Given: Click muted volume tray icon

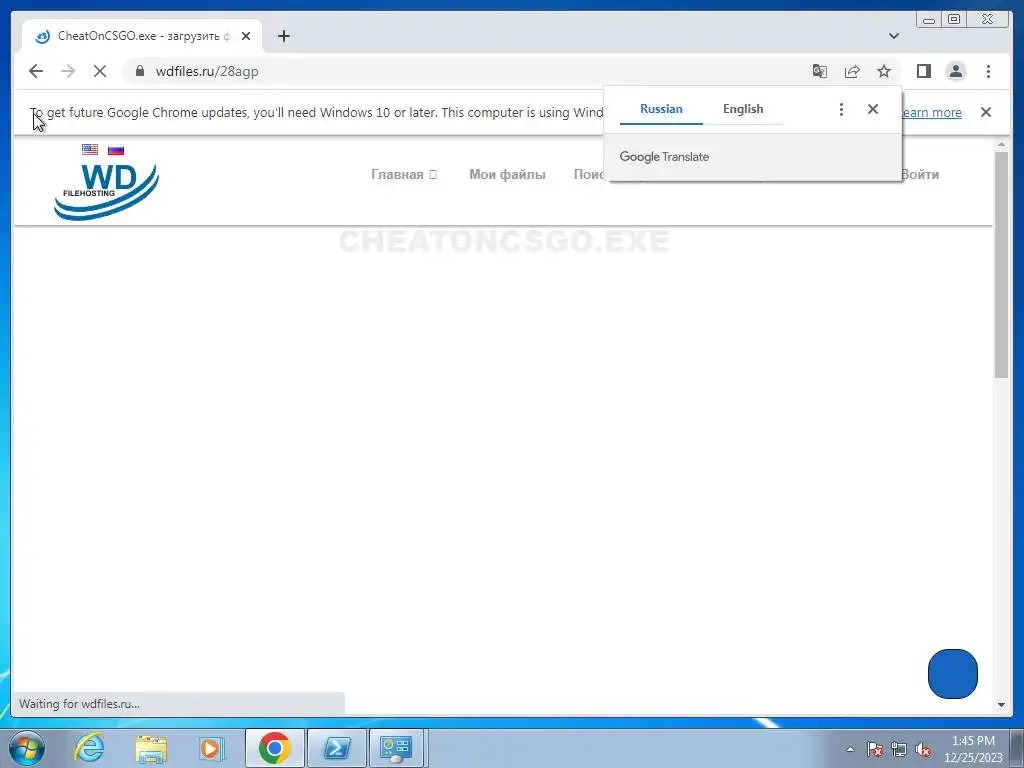Looking at the screenshot, I should click(x=923, y=749).
